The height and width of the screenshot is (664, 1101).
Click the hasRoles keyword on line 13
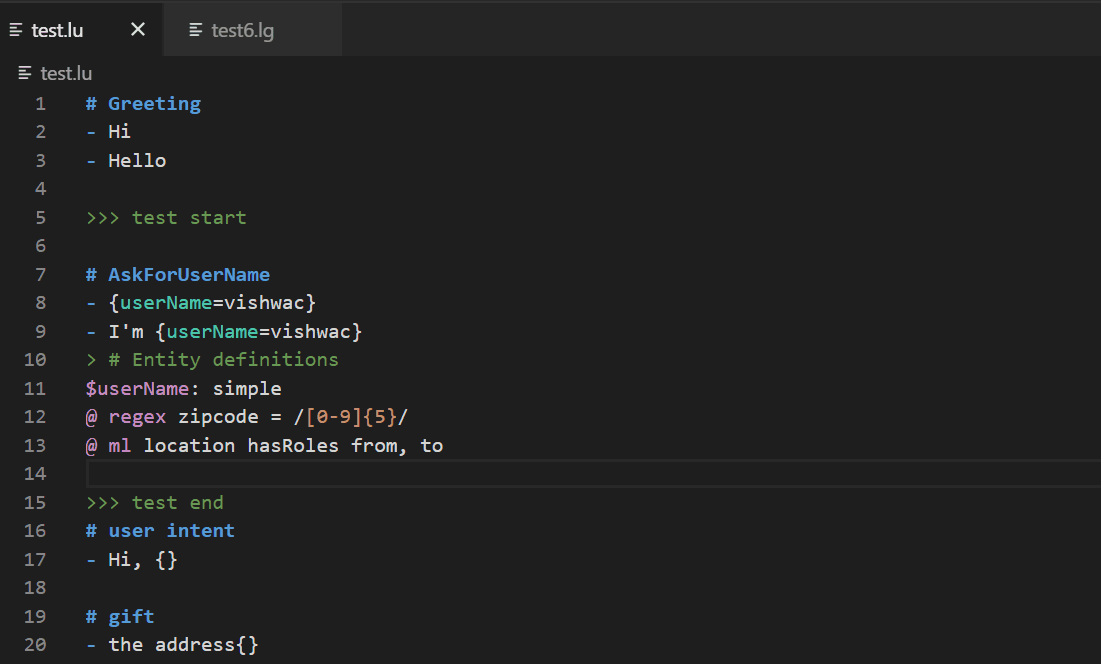point(293,445)
